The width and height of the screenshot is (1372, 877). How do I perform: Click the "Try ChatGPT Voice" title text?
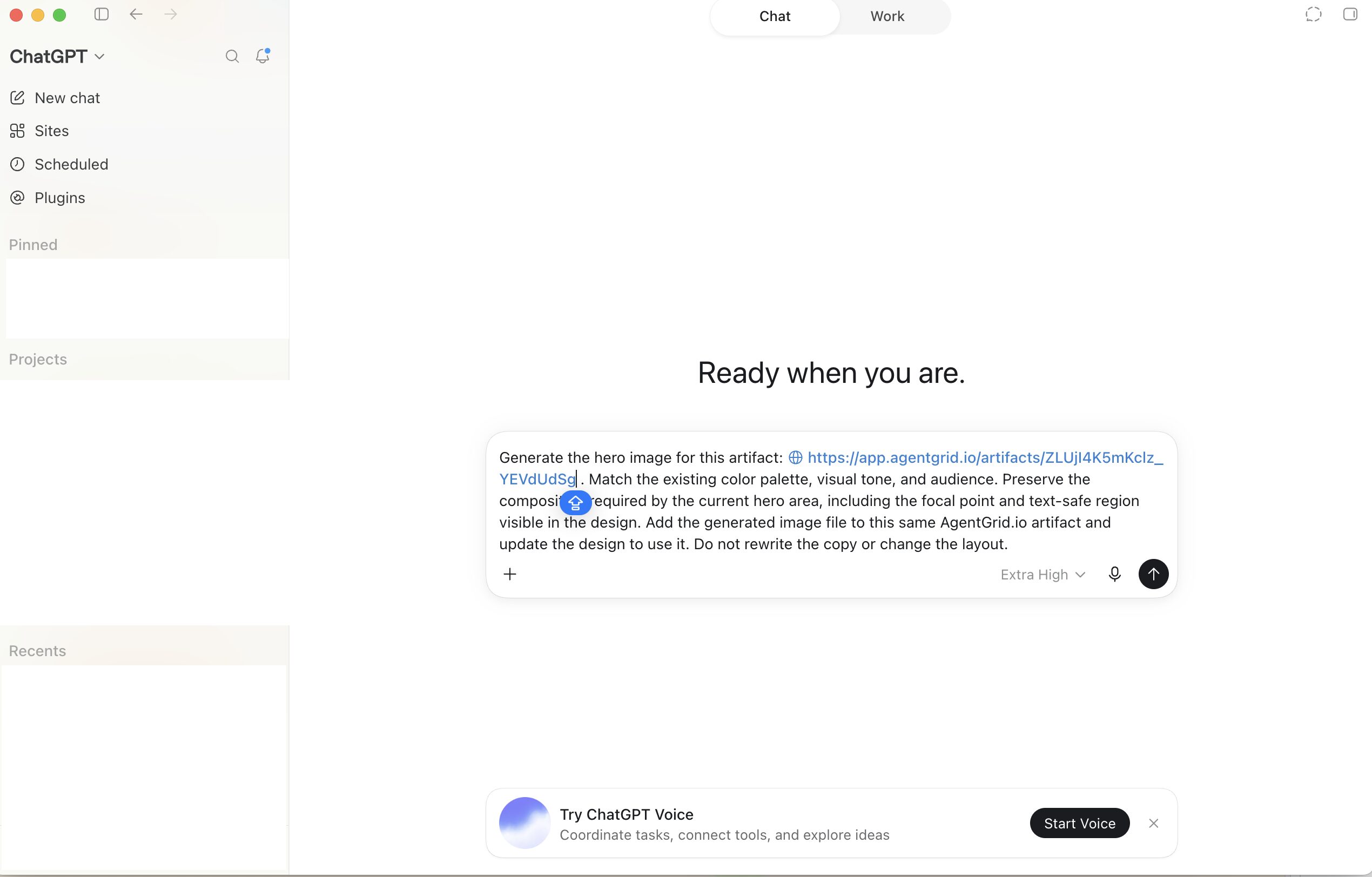[626, 814]
